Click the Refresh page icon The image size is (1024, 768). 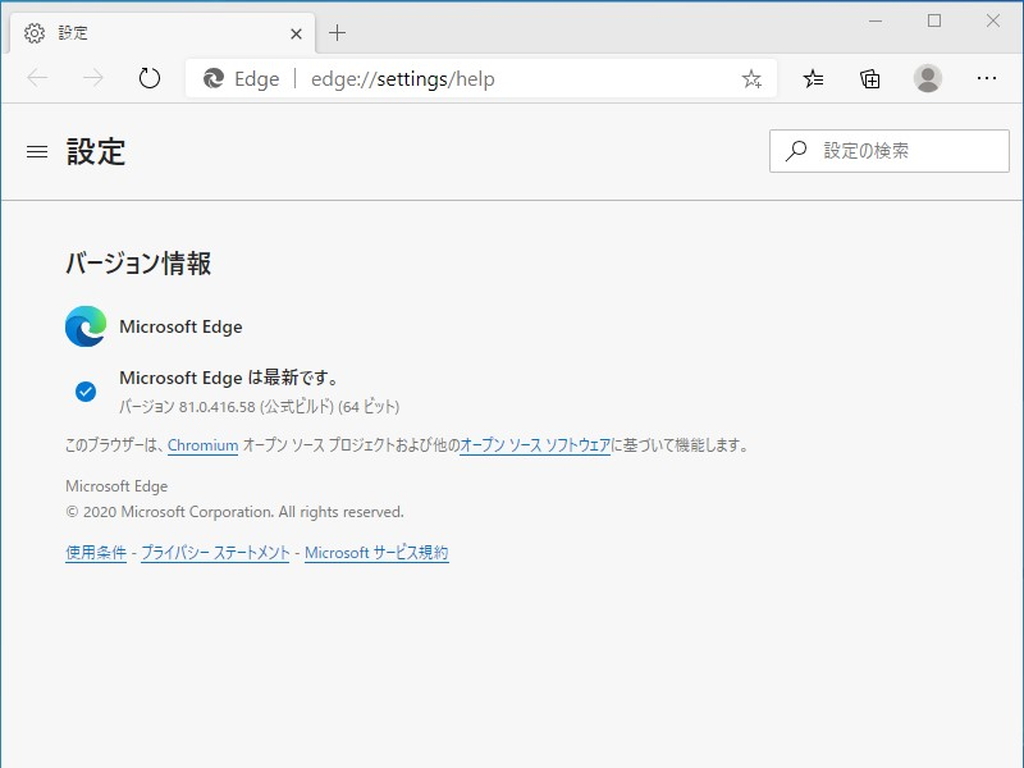150,78
